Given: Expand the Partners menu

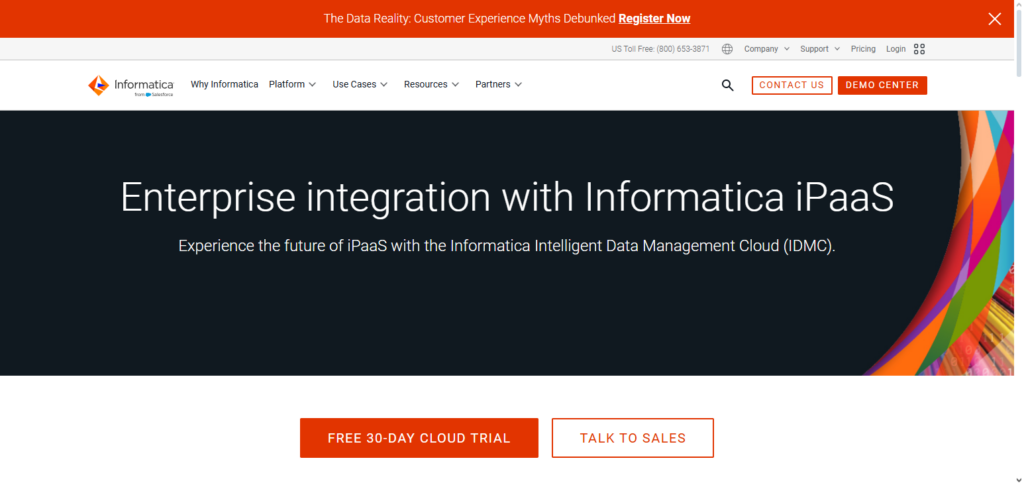Looking at the screenshot, I should pyautogui.click(x=498, y=84).
